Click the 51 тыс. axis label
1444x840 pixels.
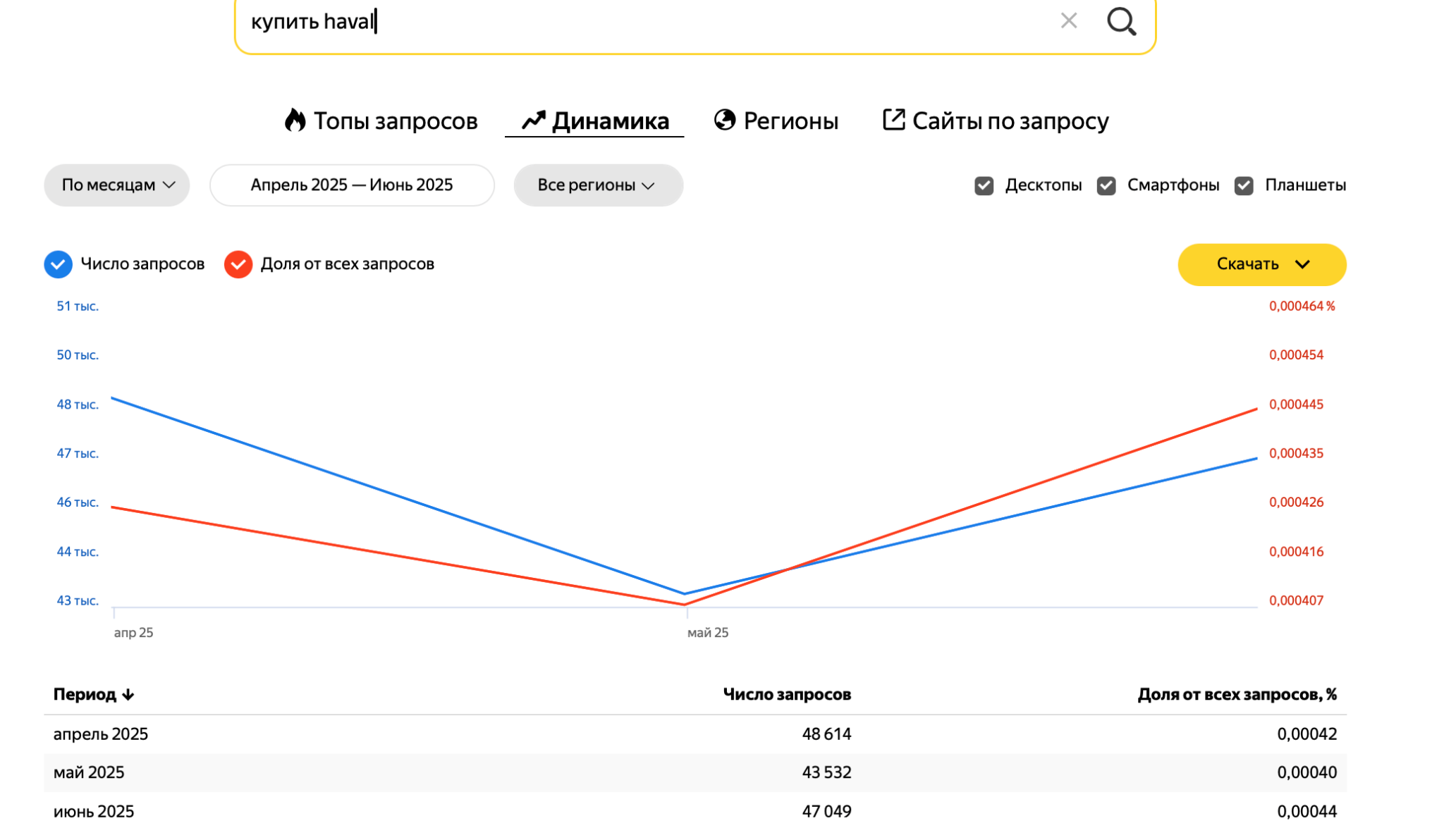pyautogui.click(x=78, y=307)
